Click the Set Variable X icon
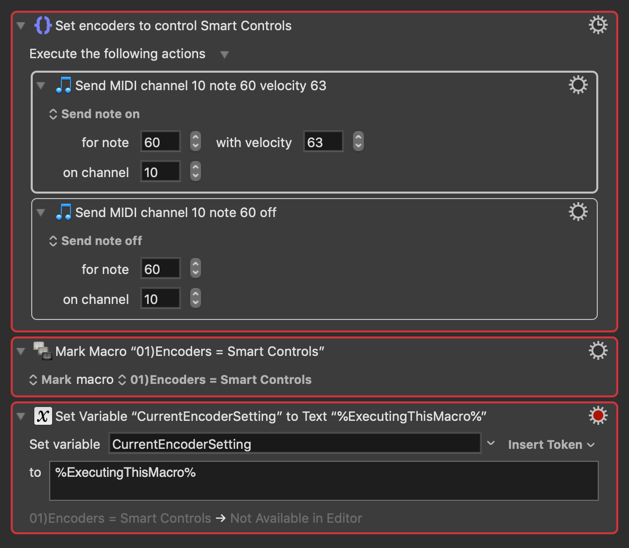This screenshot has width=629, height=548. [x=43, y=416]
